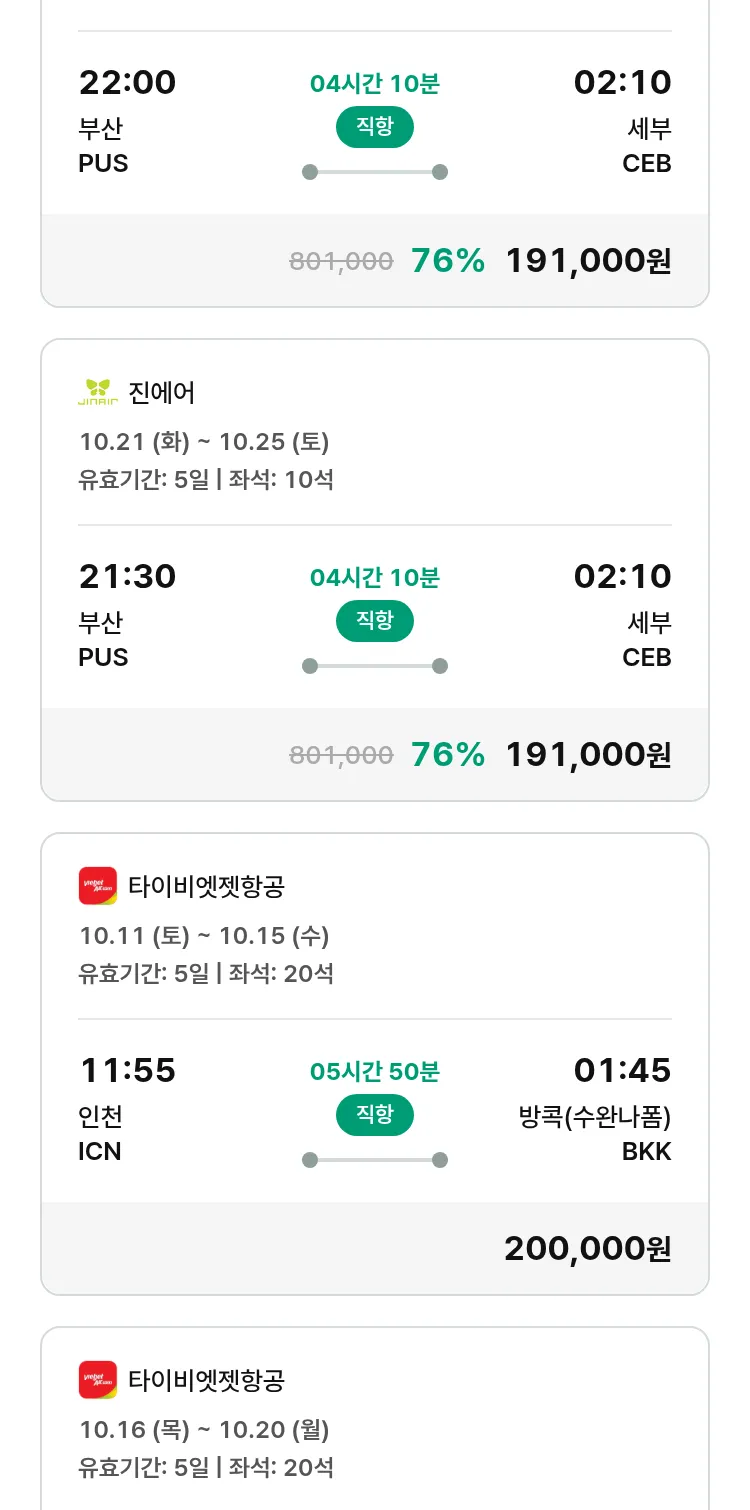The width and height of the screenshot is (750, 1510).
Task: Click the 22:00 Busan departure time
Action: click(127, 82)
